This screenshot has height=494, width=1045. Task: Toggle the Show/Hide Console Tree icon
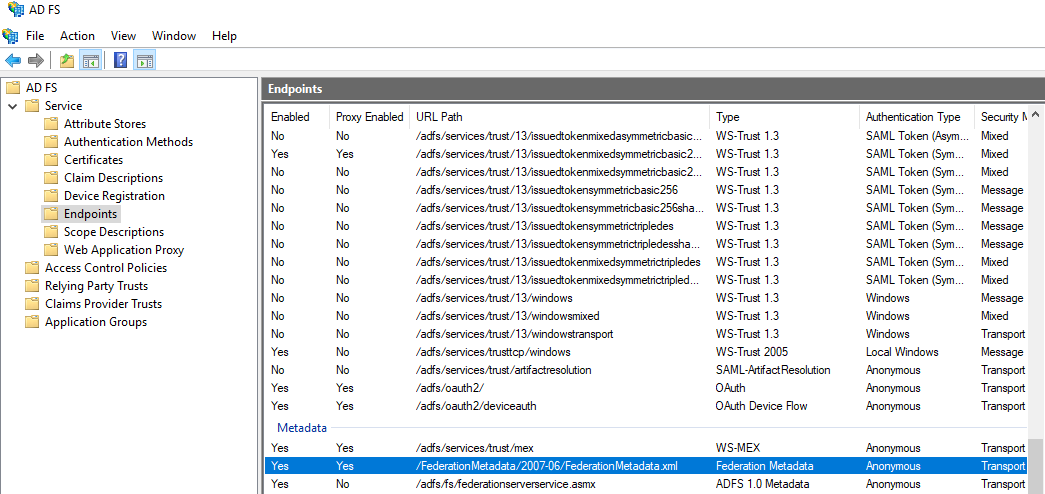click(x=90, y=61)
